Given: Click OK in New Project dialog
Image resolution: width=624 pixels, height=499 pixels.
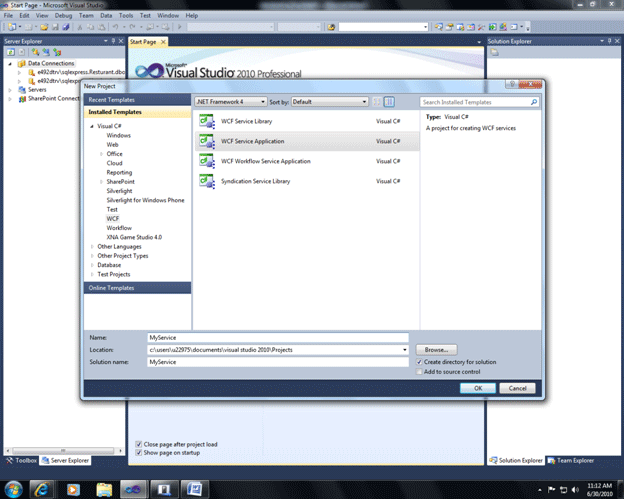Looking at the screenshot, I should (x=478, y=388).
